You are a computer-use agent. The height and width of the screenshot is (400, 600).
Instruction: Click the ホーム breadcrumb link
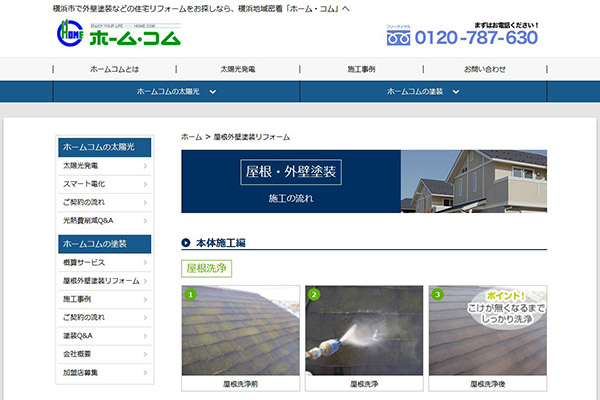coord(191,137)
